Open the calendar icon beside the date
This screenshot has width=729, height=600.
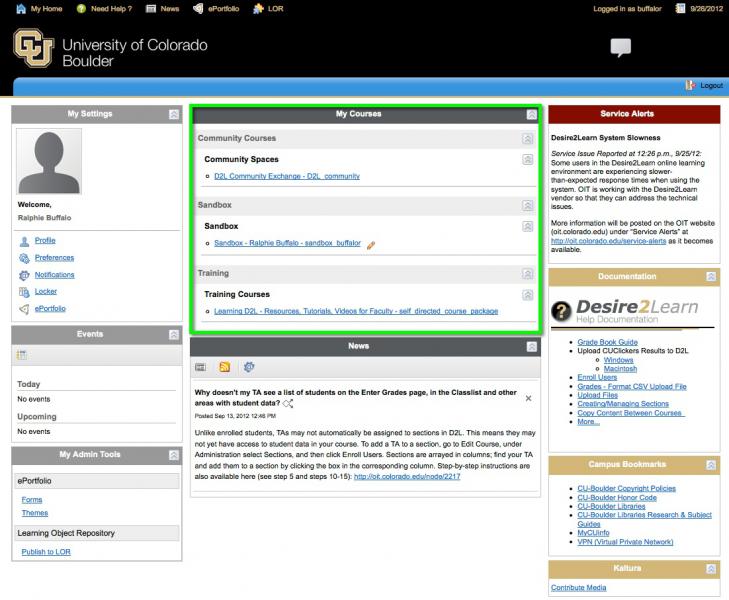(x=680, y=8)
